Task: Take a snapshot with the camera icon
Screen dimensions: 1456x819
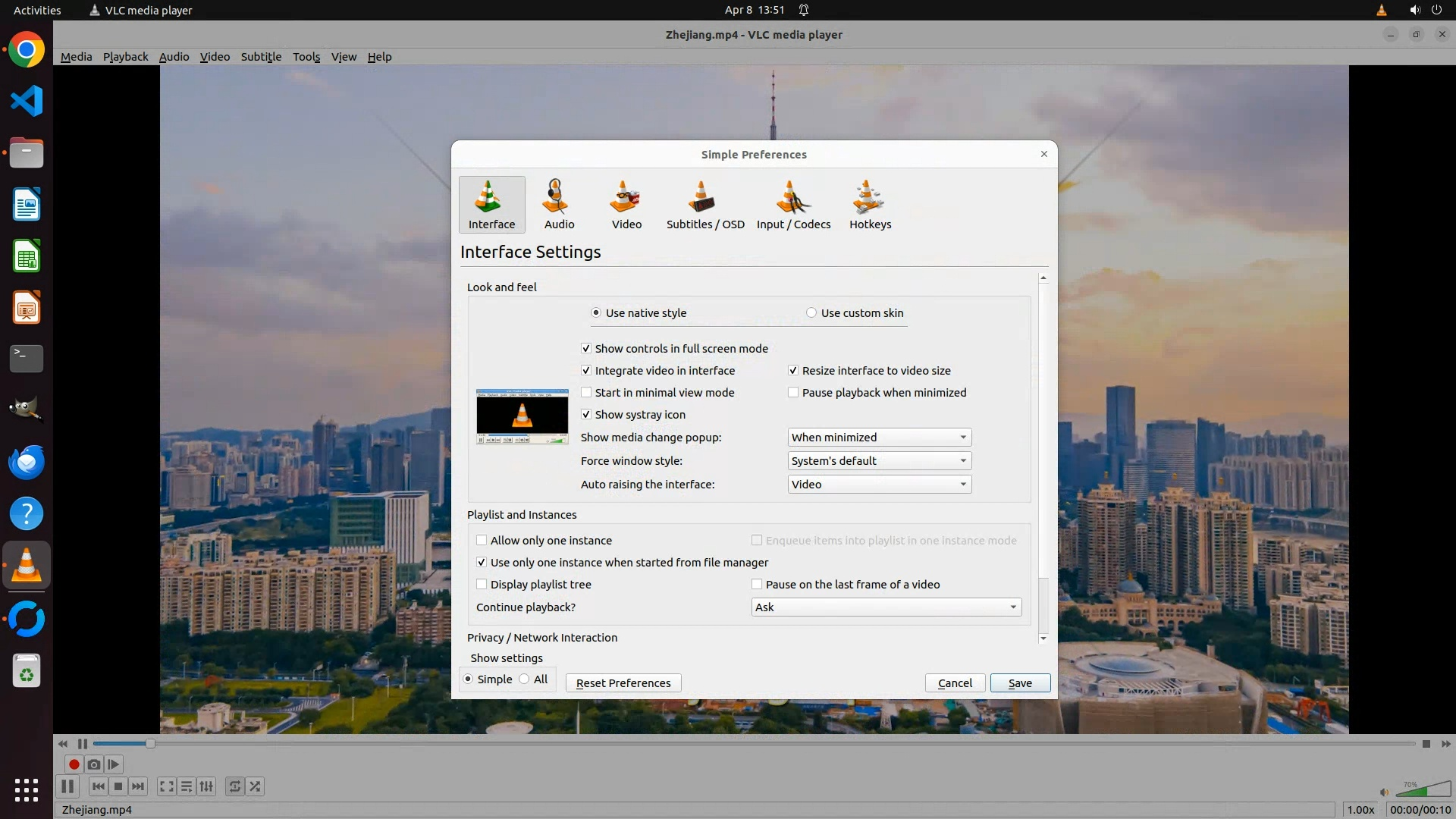Action: click(94, 764)
